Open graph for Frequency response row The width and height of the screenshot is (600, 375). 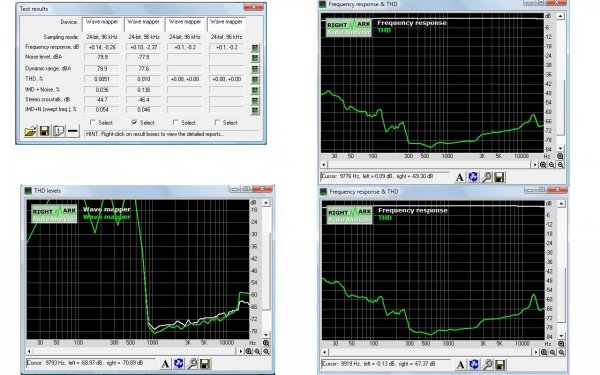pos(255,48)
